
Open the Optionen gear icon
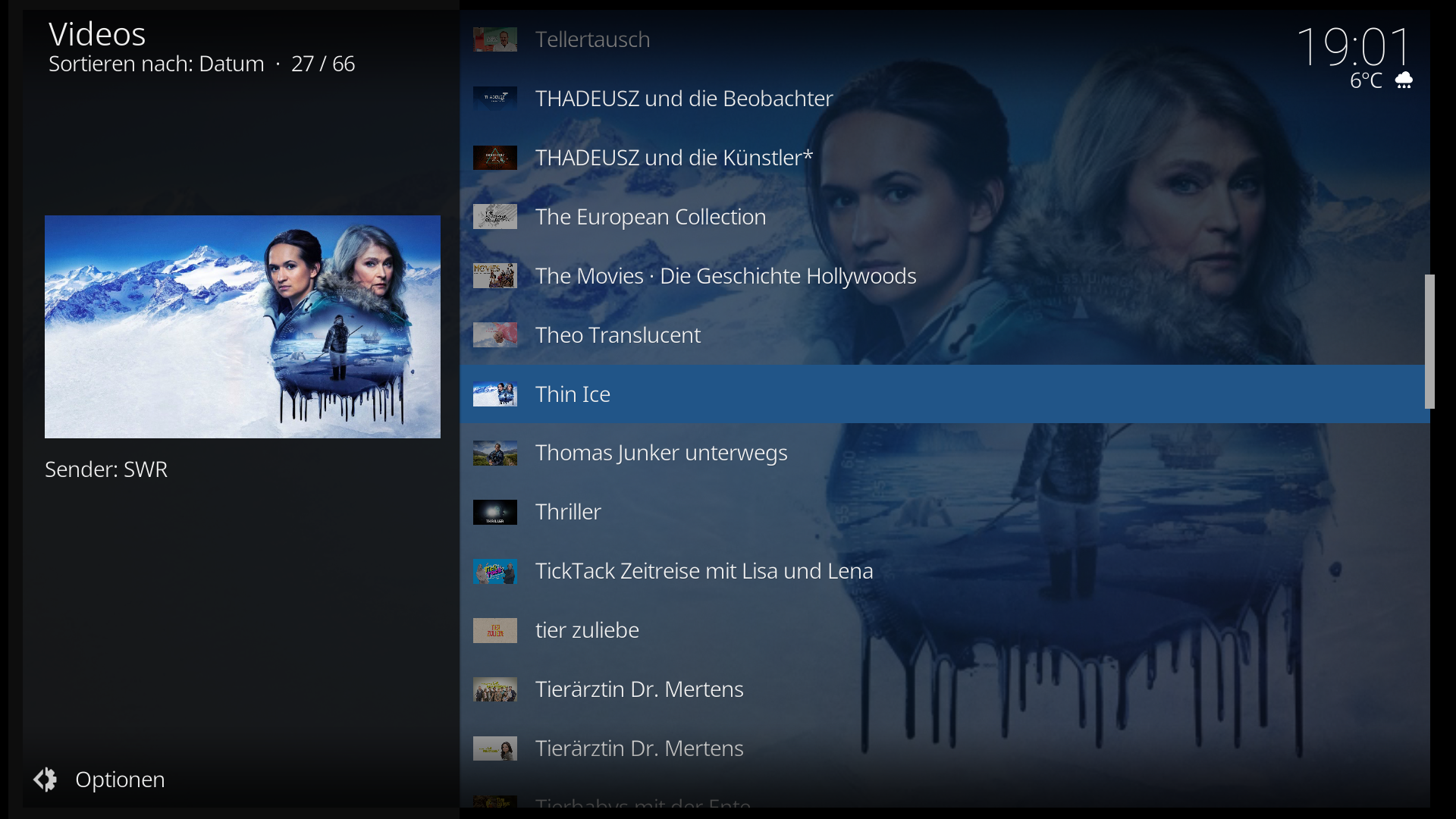45,779
